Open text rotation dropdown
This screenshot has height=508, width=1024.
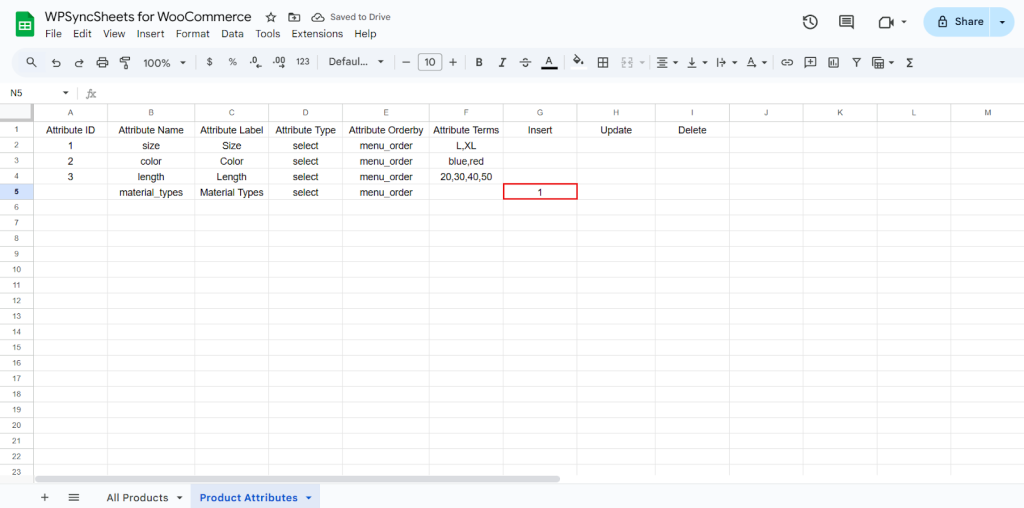pyautogui.click(x=756, y=63)
